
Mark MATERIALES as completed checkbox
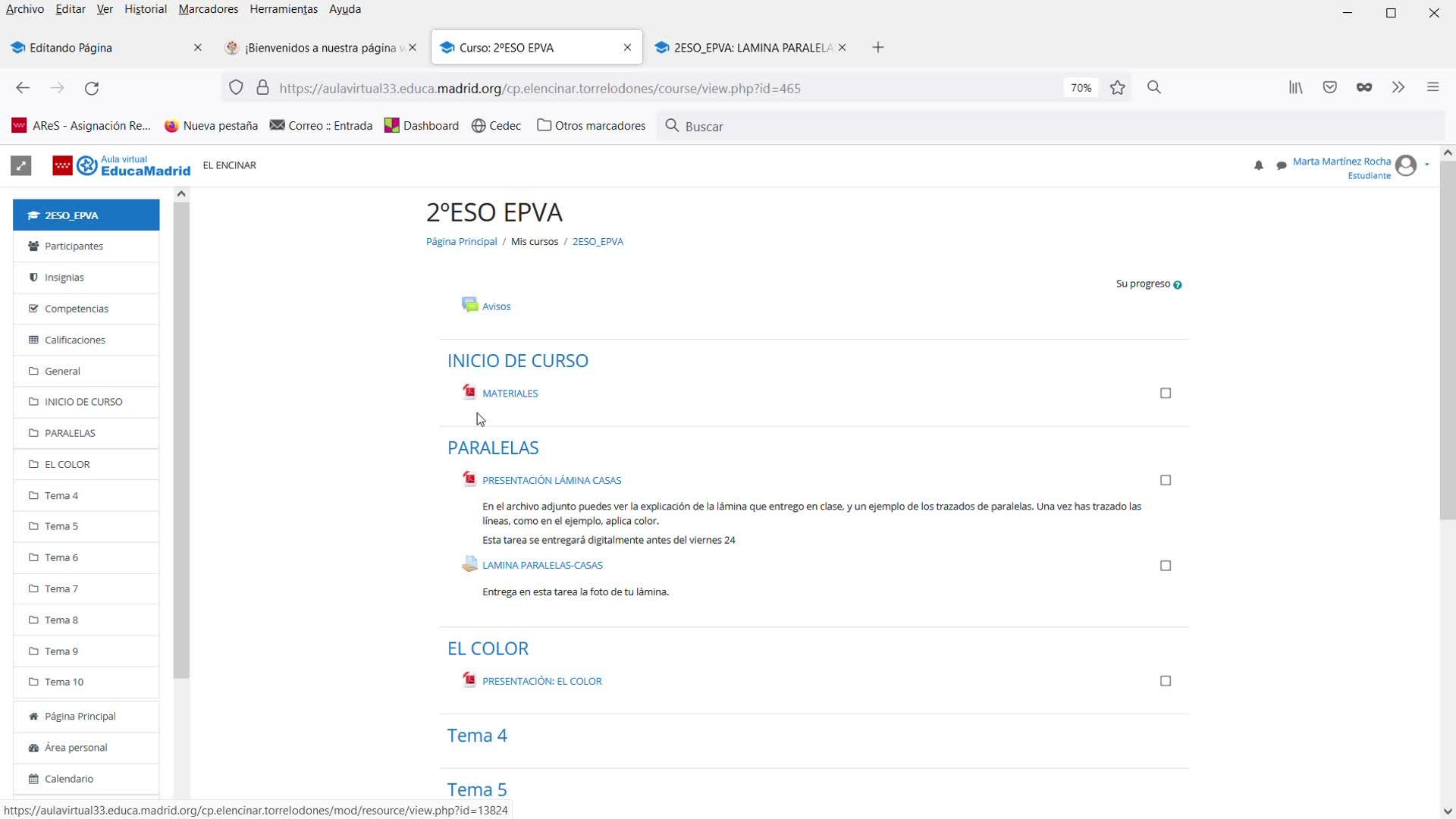[1166, 393]
